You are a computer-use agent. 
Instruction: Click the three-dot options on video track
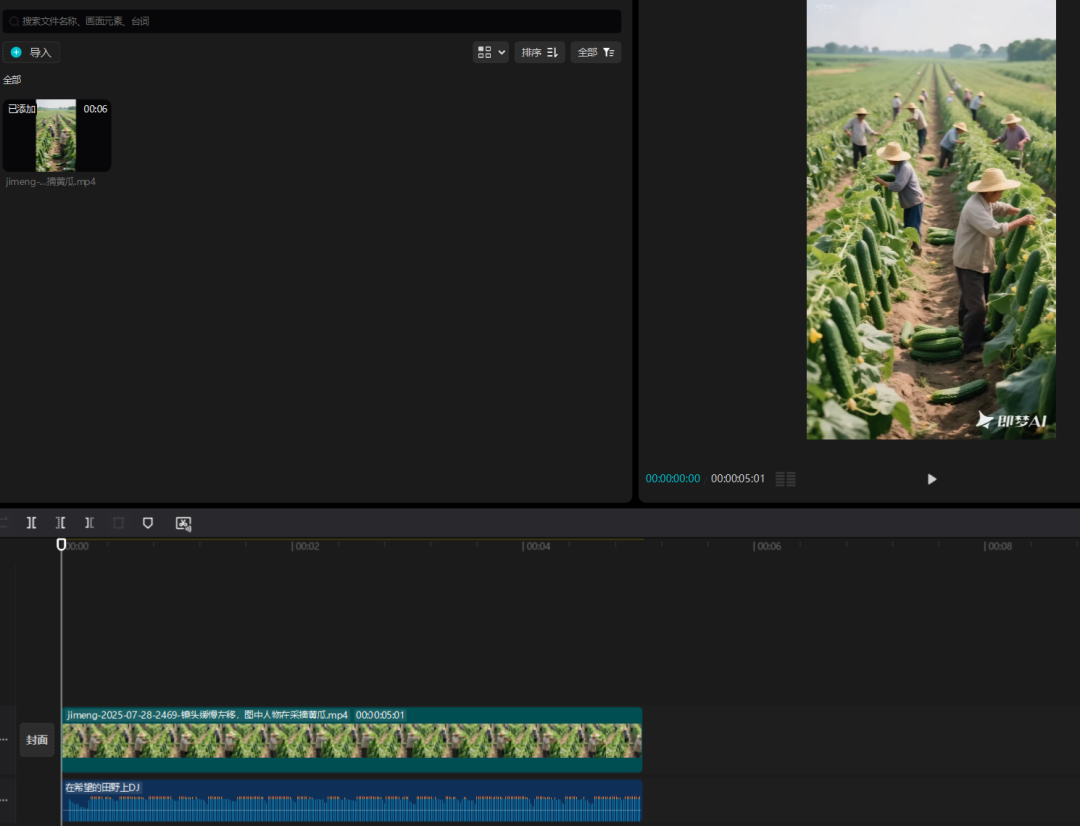[x=4, y=740]
